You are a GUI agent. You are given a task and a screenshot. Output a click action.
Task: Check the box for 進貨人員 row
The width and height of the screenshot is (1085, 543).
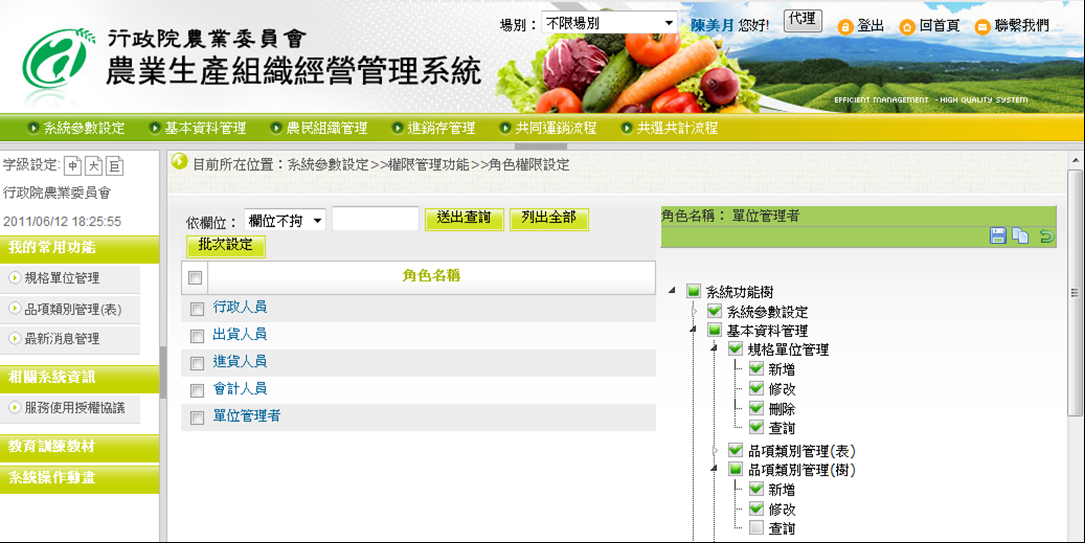pos(197,363)
